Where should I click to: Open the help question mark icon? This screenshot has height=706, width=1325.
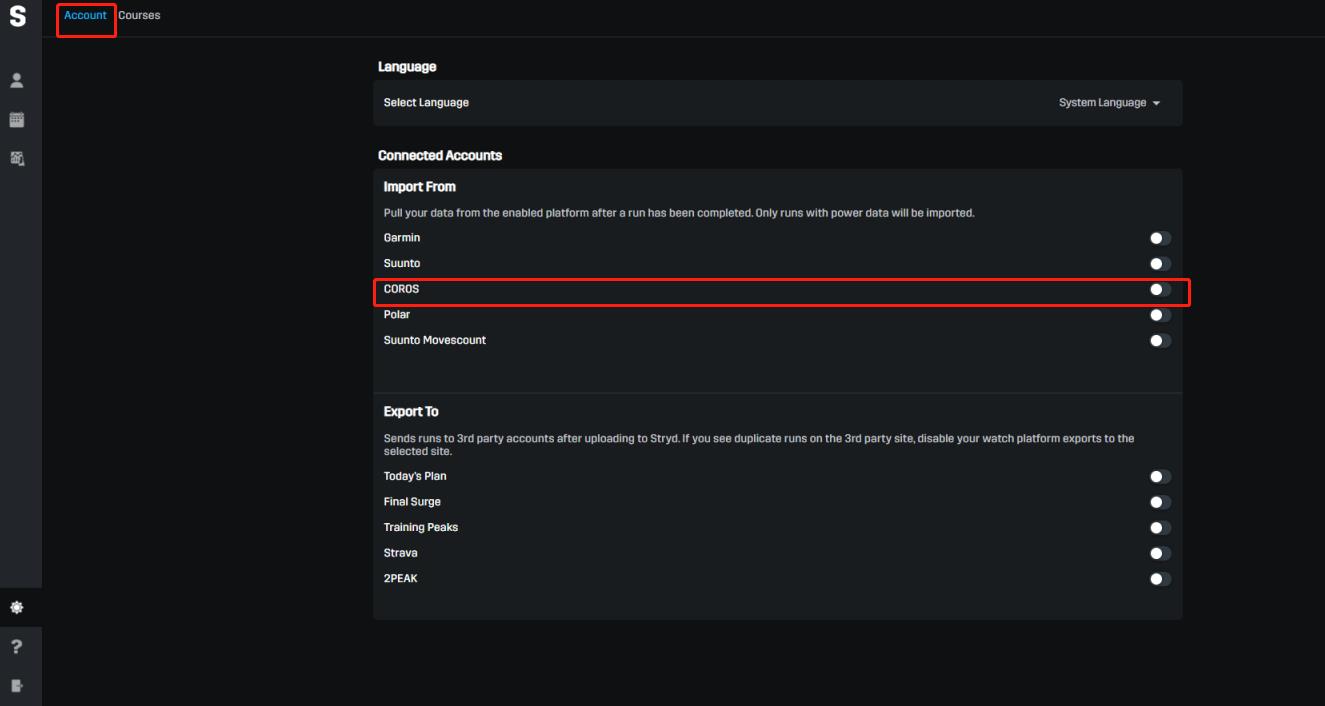pos(17,647)
